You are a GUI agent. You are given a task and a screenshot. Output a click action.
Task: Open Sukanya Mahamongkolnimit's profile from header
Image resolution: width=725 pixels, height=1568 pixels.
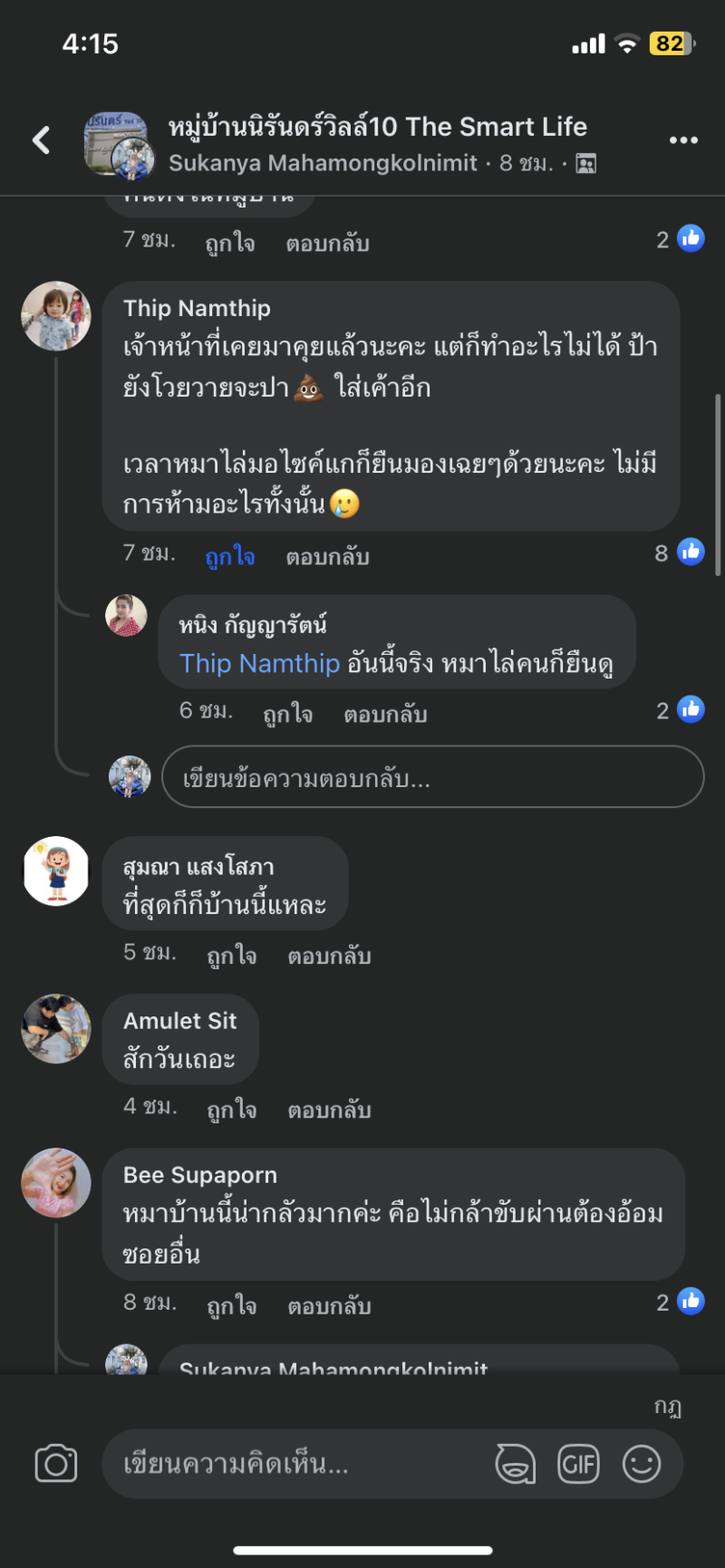[x=323, y=163]
